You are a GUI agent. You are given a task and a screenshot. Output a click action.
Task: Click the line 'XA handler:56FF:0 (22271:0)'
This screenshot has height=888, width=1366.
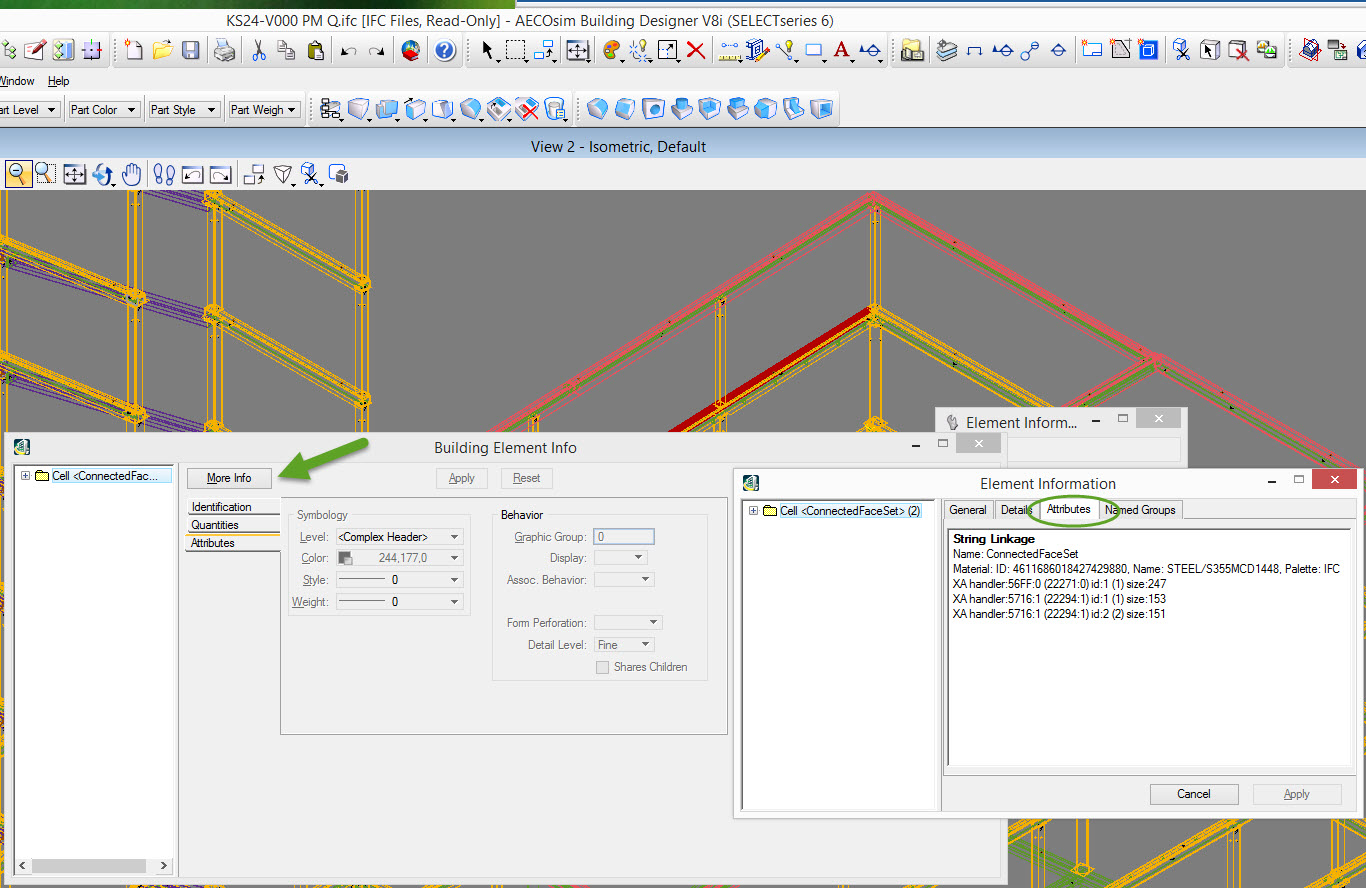[1060, 584]
